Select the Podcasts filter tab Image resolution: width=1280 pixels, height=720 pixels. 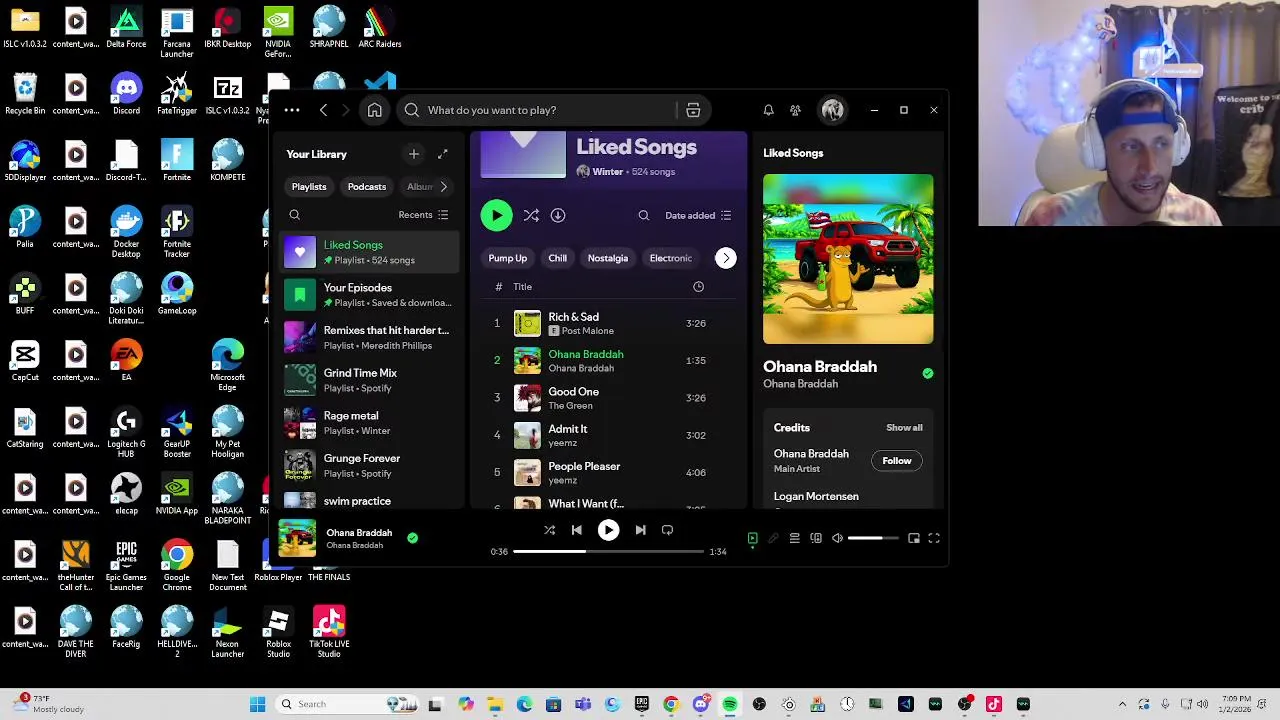(x=367, y=187)
